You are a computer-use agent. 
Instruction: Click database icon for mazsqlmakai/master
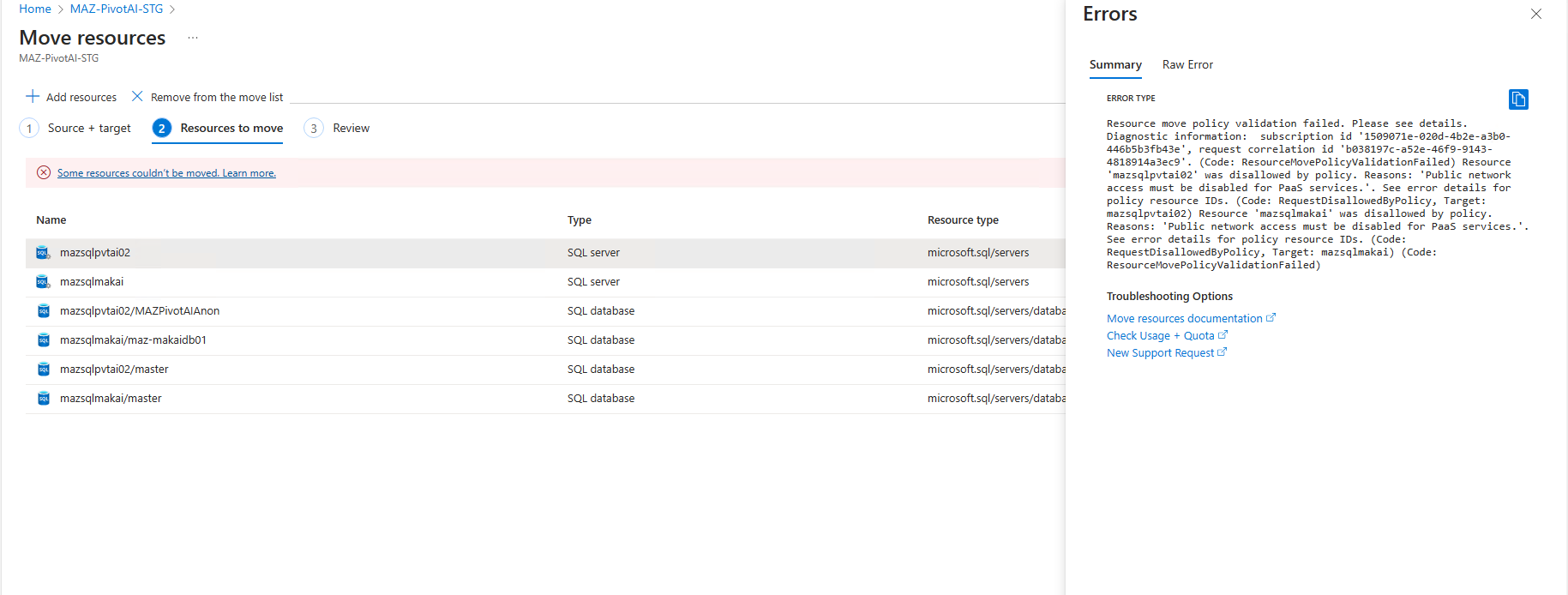(x=43, y=399)
